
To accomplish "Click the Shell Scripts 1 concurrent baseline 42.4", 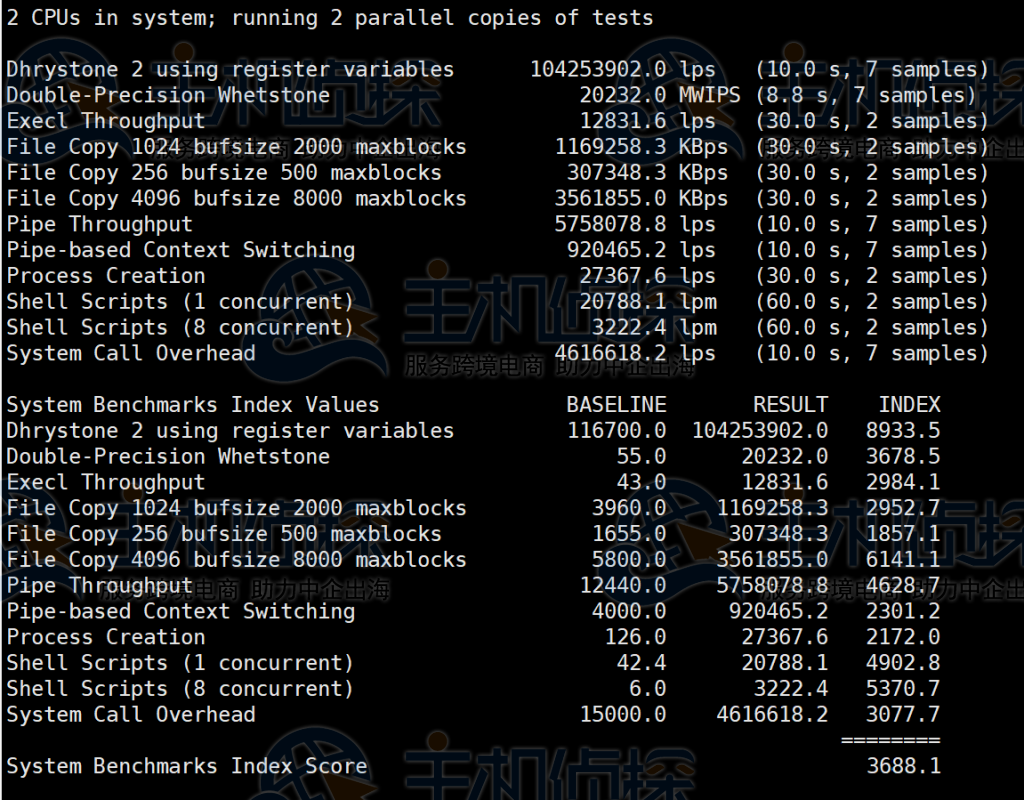I will [641, 663].
